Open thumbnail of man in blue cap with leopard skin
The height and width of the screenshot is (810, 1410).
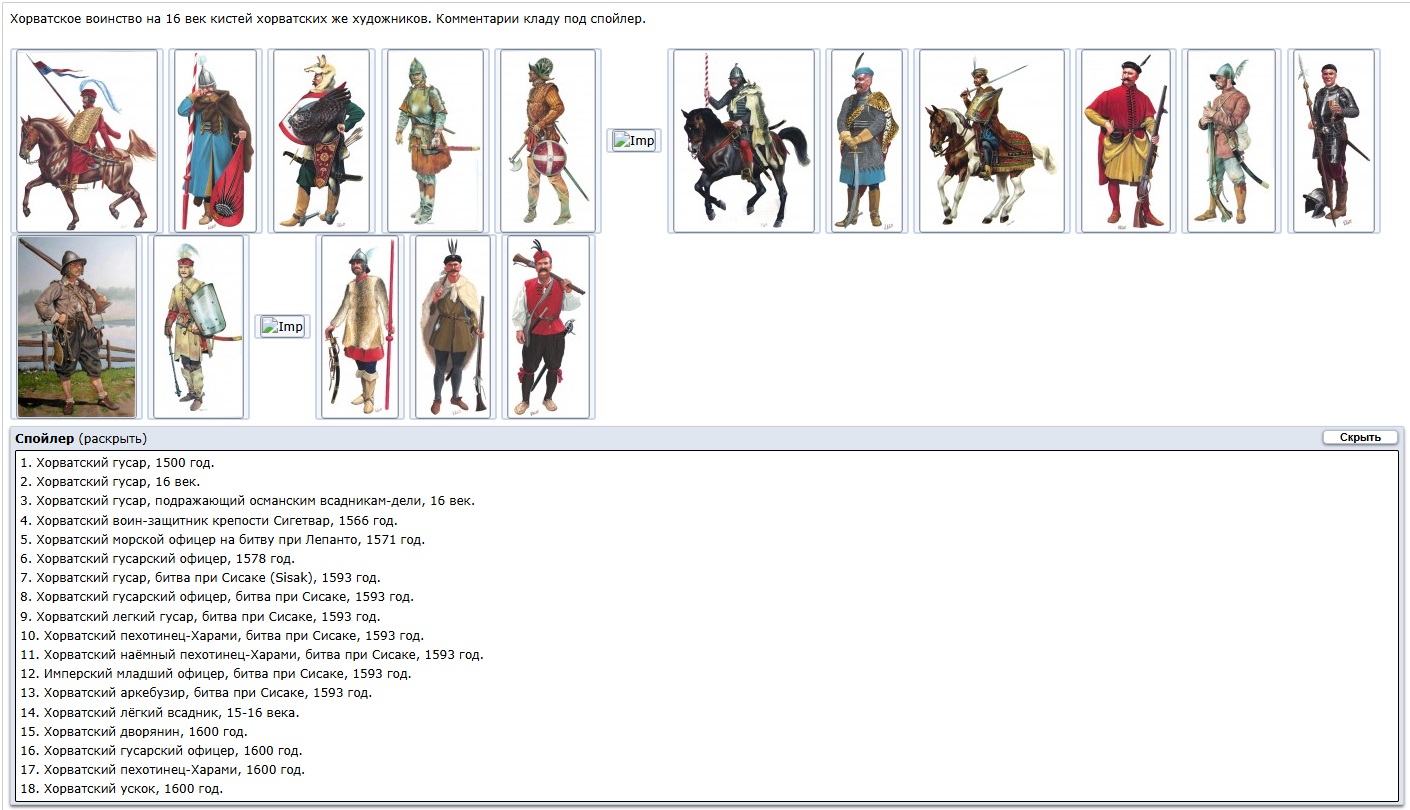866,141
